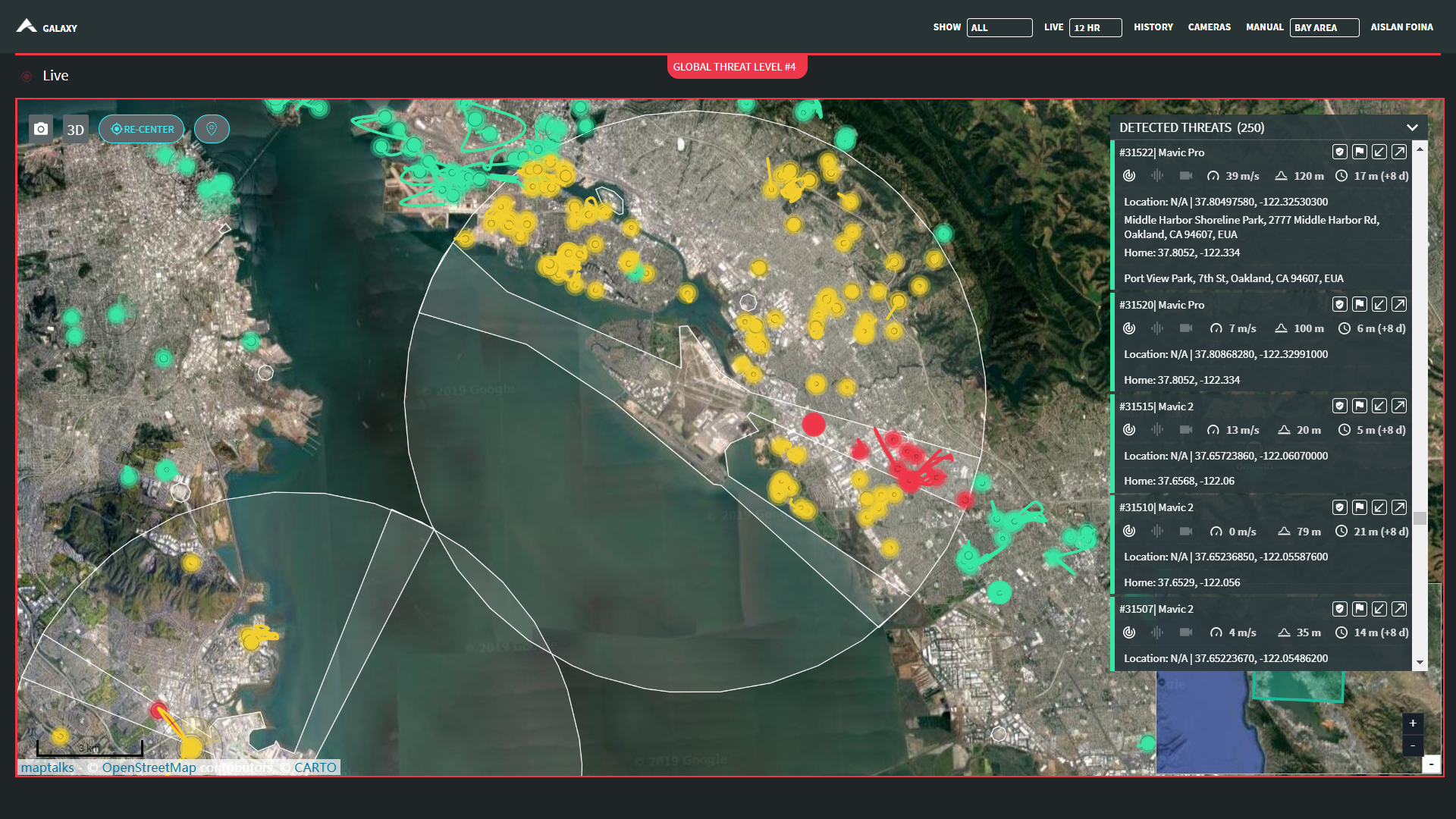Click up-right arrow icon for #31520
The height and width of the screenshot is (819, 1456).
coord(1399,304)
